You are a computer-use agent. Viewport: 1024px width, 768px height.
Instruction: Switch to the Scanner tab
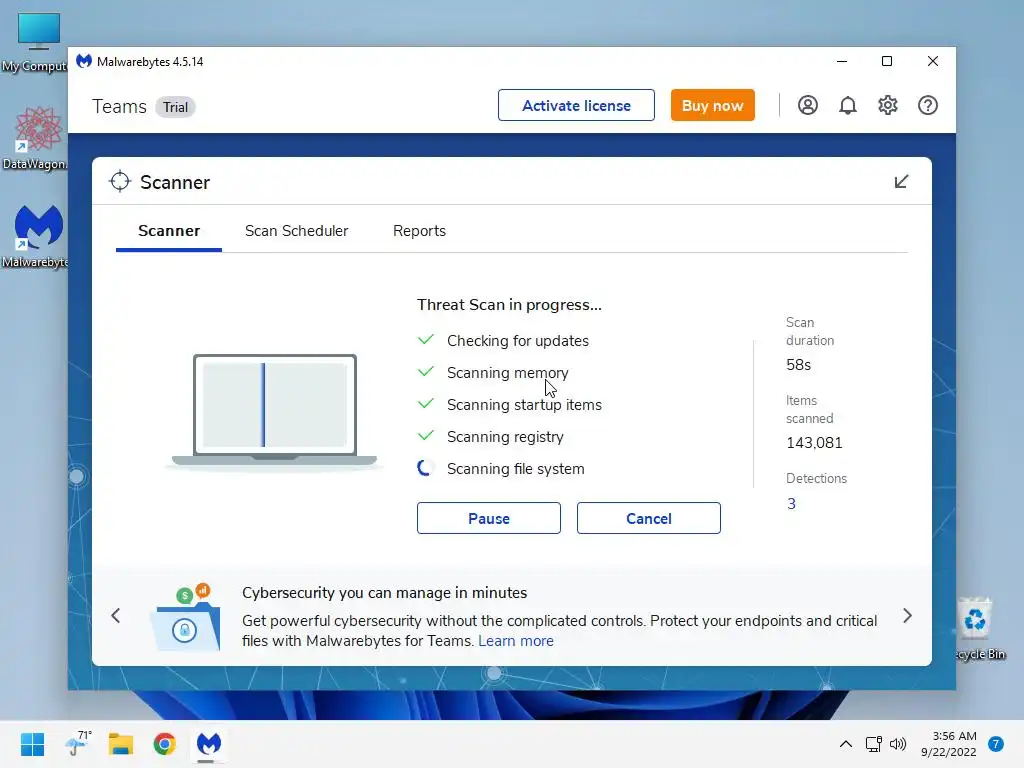[169, 231]
